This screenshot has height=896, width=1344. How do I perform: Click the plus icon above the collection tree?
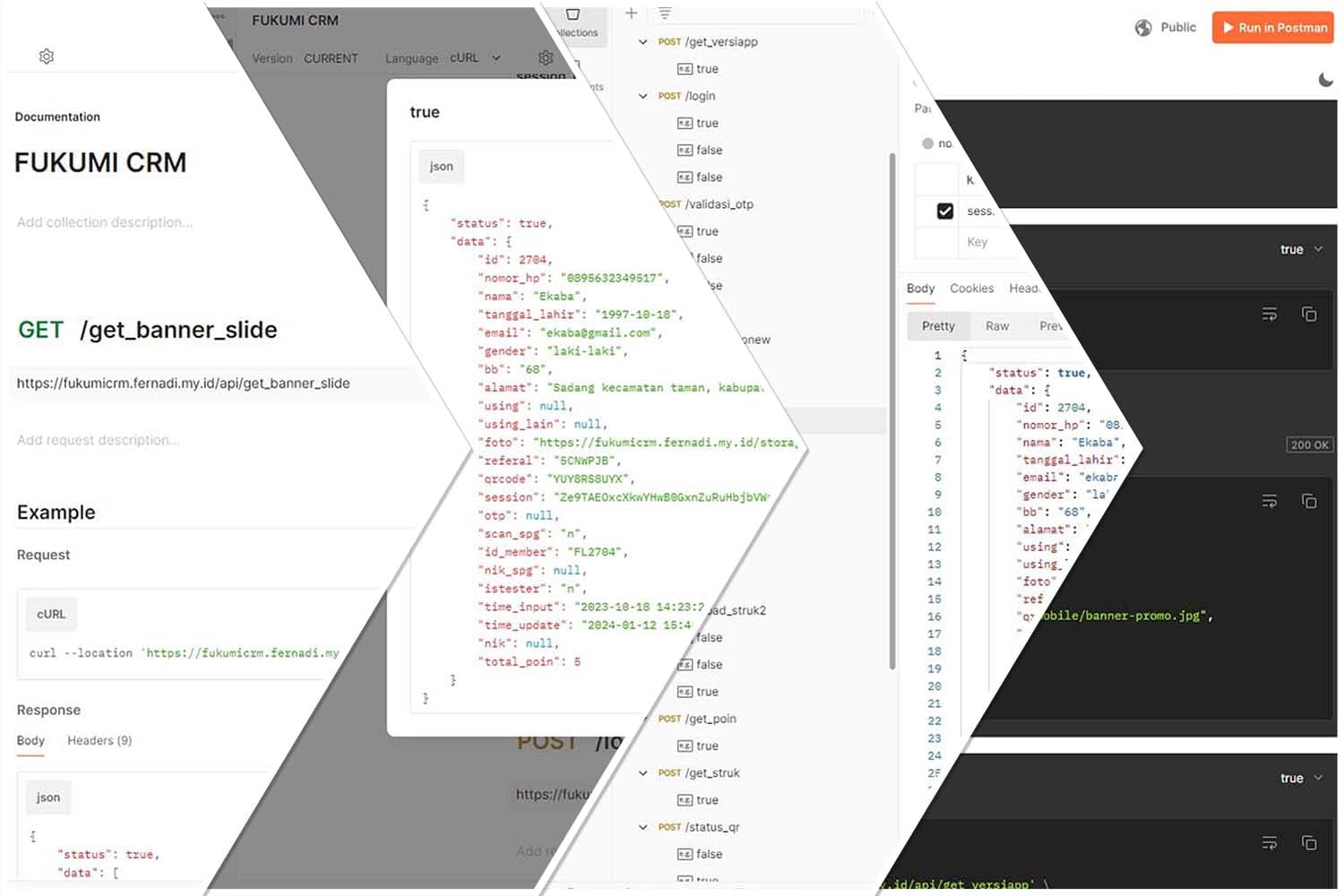631,13
